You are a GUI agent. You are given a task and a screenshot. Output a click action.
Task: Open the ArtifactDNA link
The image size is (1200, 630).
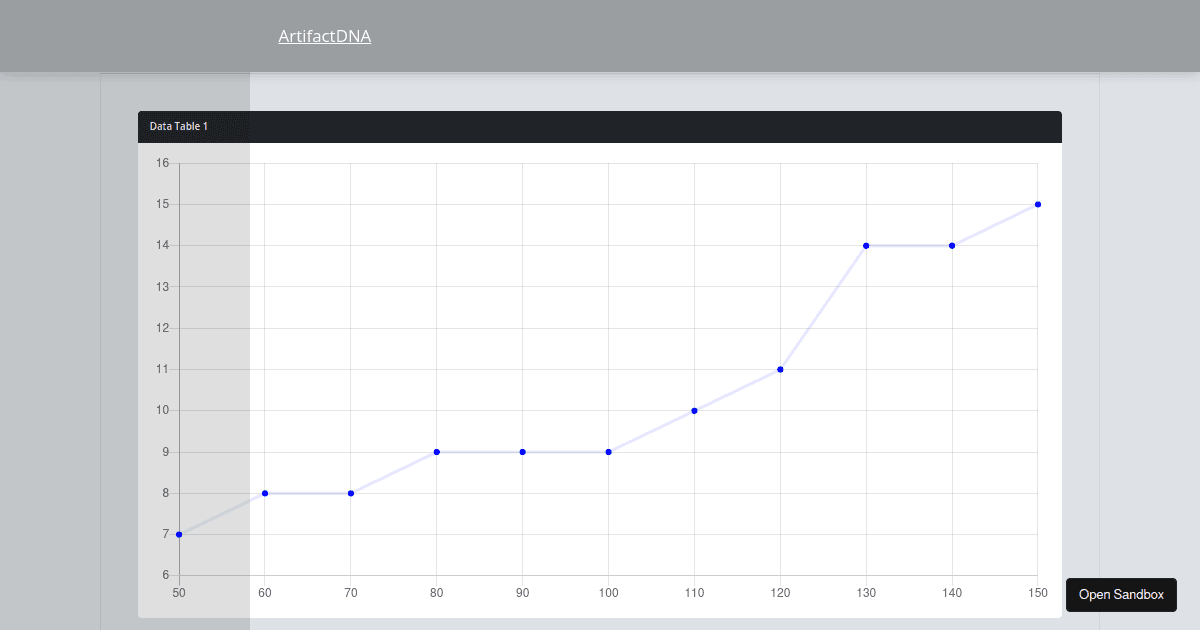(325, 37)
